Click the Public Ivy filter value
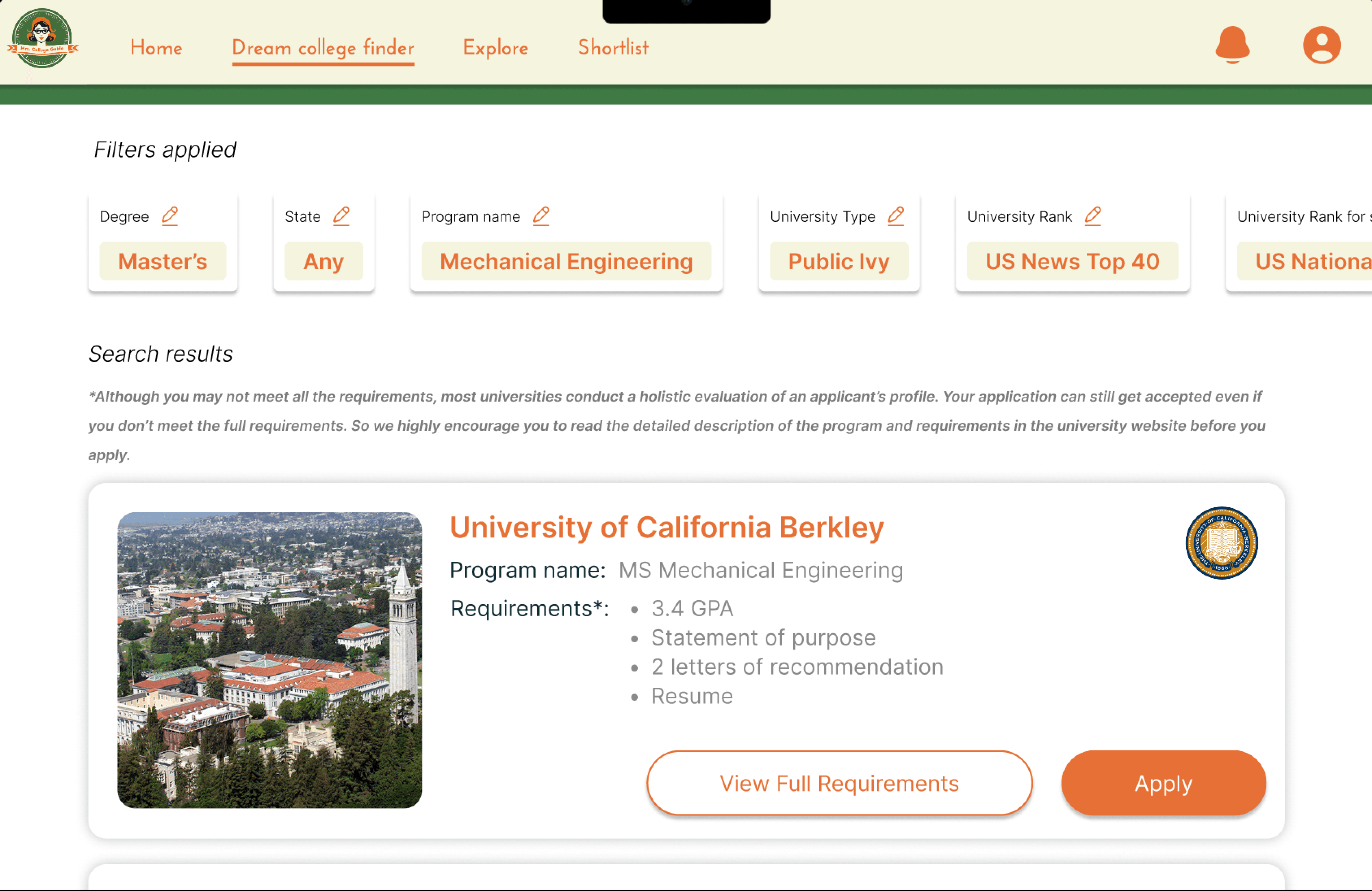Image resolution: width=1372 pixels, height=891 pixels. tap(839, 261)
